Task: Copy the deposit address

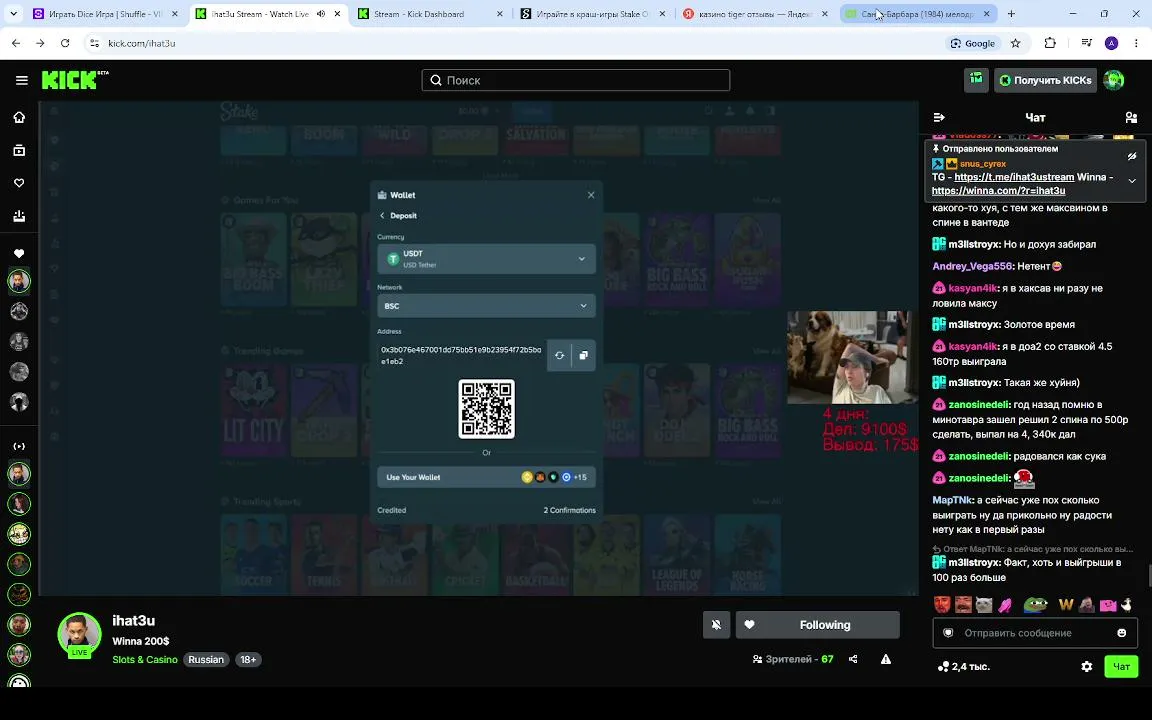Action: 583,355
